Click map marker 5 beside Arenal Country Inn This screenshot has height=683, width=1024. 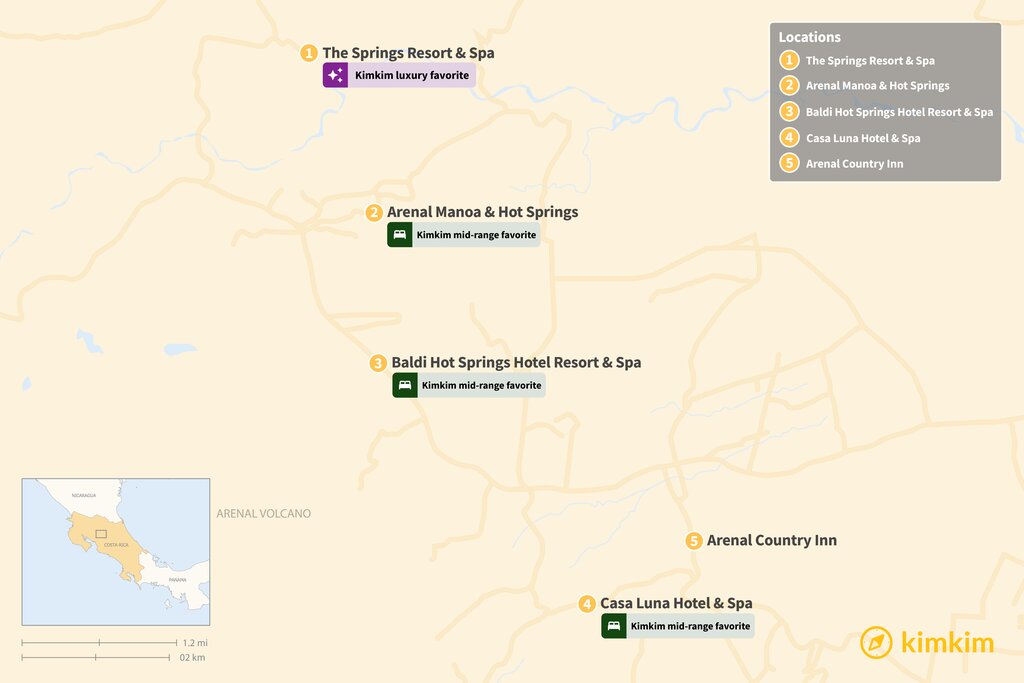(694, 541)
